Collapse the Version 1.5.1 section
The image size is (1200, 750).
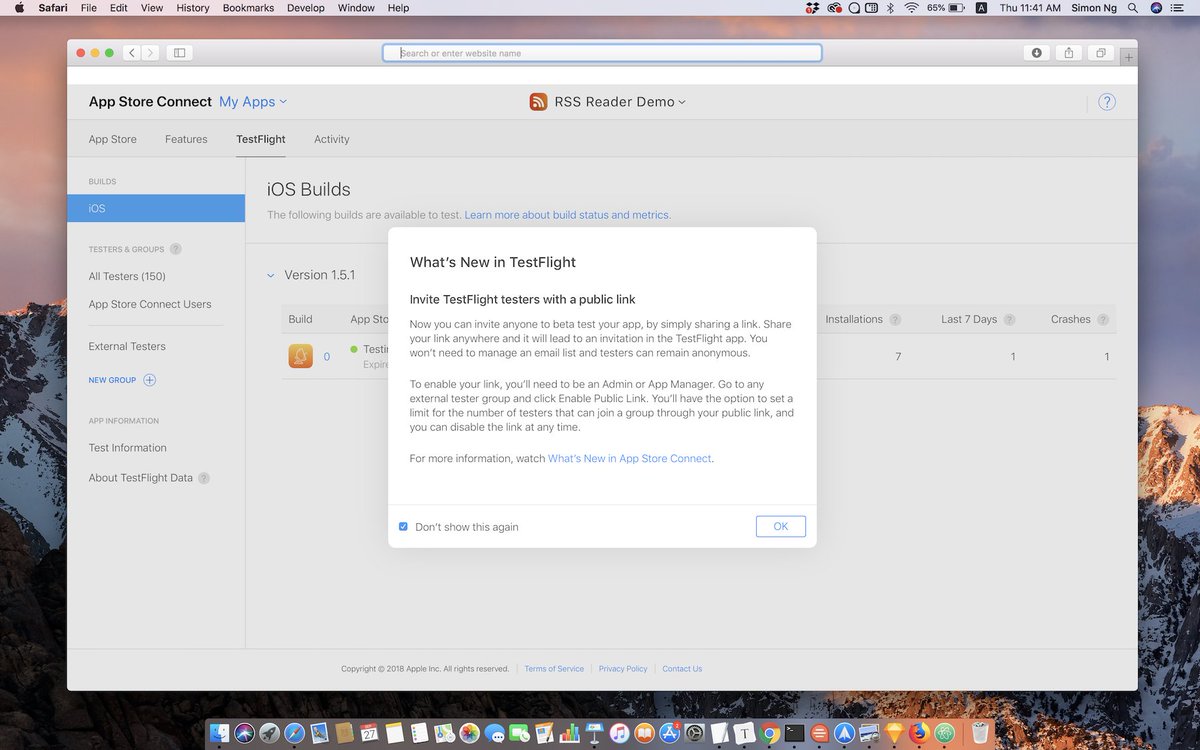[270, 275]
